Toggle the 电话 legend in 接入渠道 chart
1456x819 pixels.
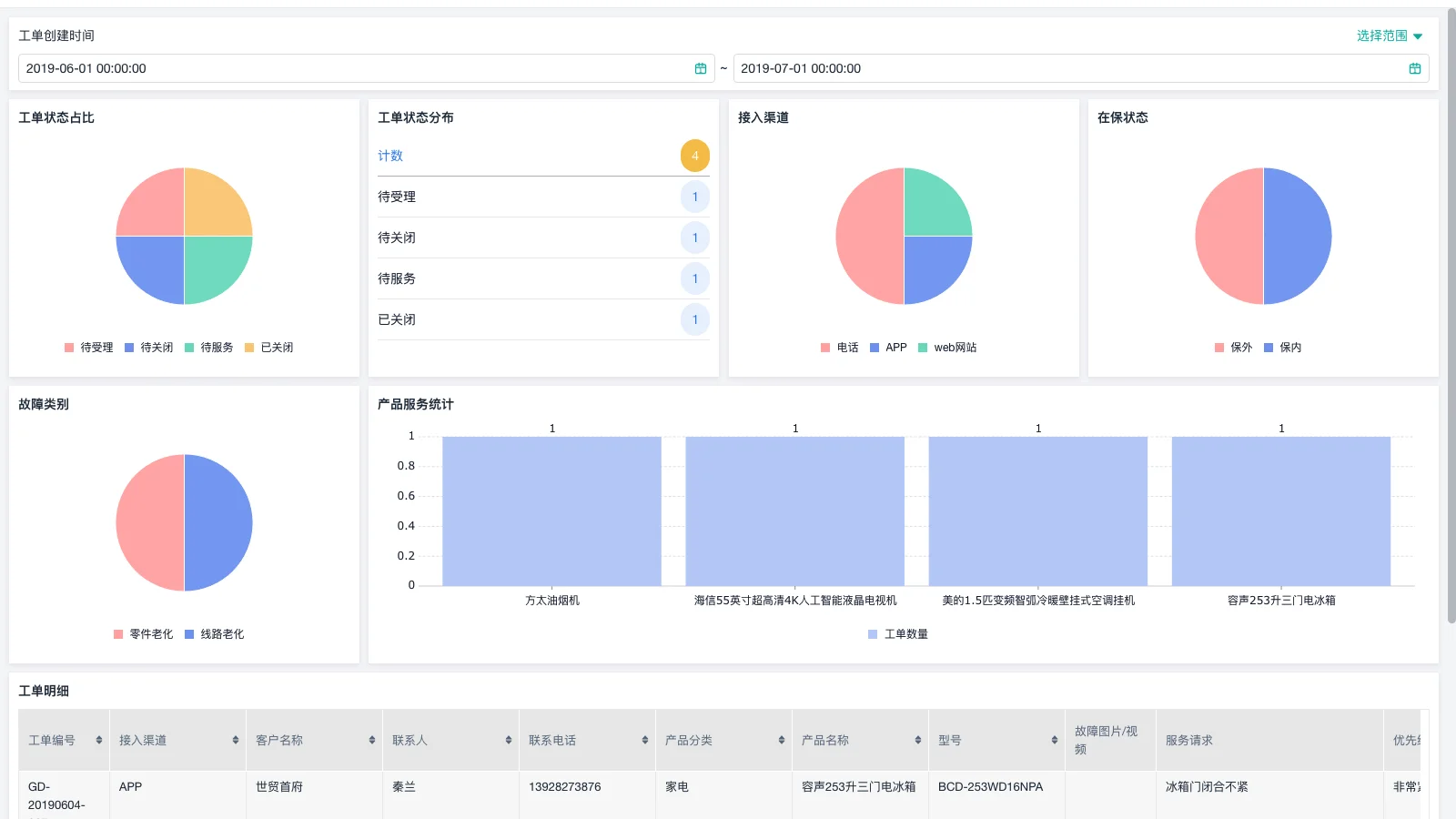click(838, 347)
